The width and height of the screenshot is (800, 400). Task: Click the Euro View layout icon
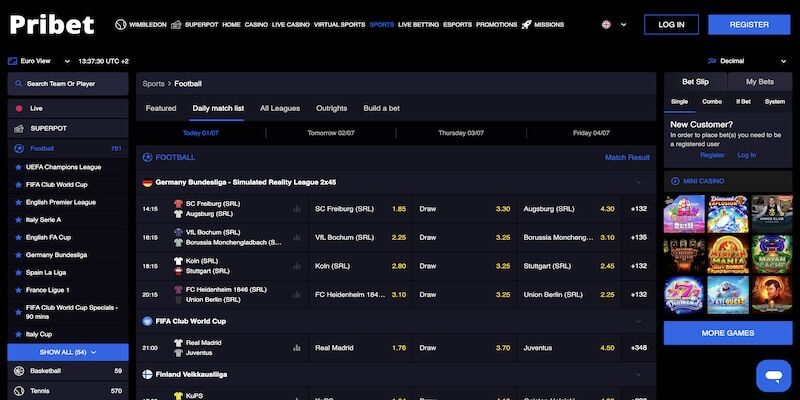pos(12,61)
